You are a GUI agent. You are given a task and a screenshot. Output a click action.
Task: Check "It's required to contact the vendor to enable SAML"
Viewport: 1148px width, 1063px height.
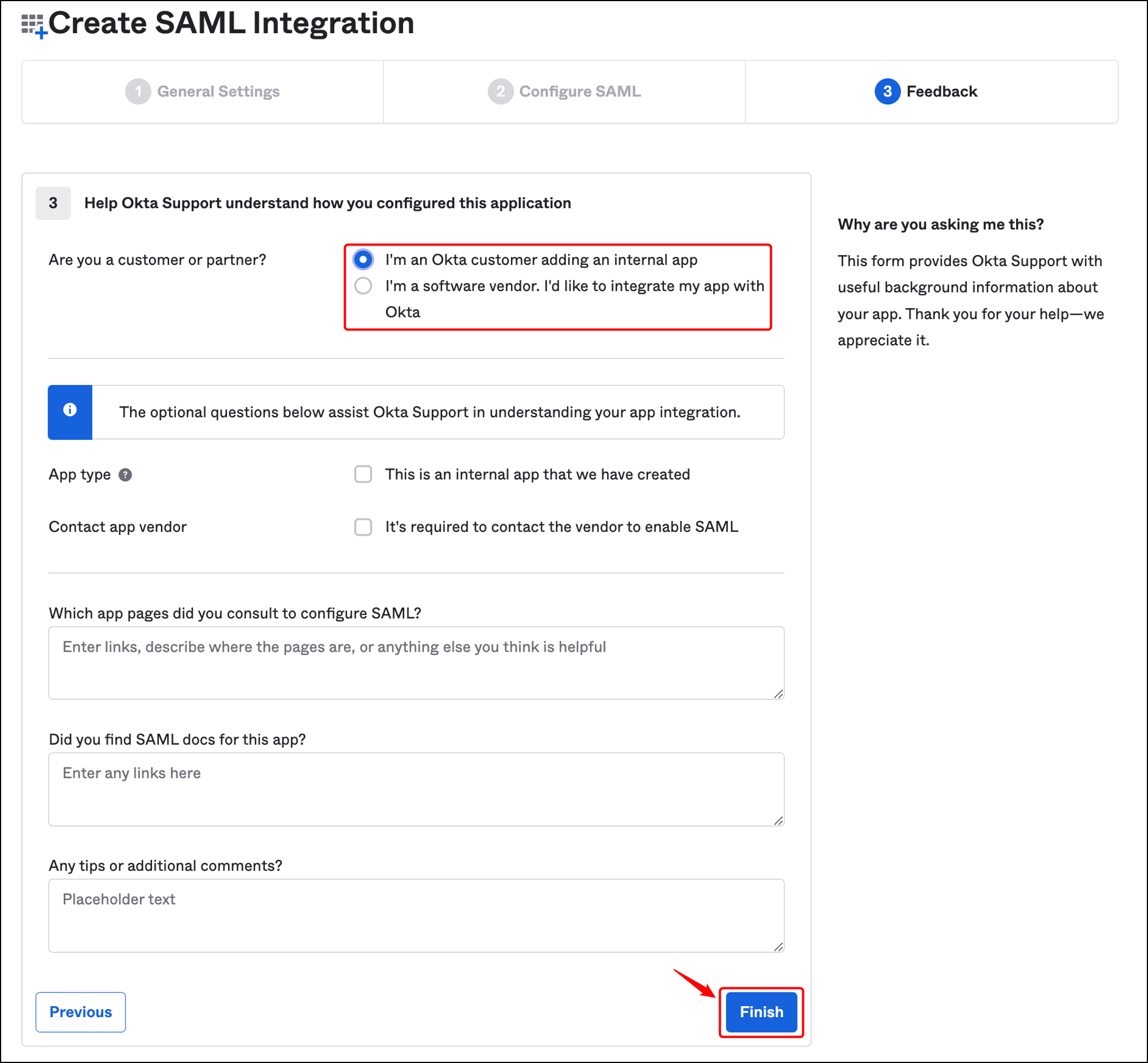coord(364,527)
